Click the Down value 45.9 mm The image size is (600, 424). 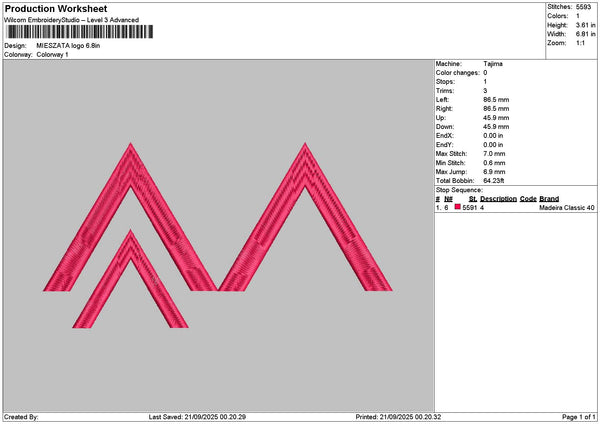[496, 127]
